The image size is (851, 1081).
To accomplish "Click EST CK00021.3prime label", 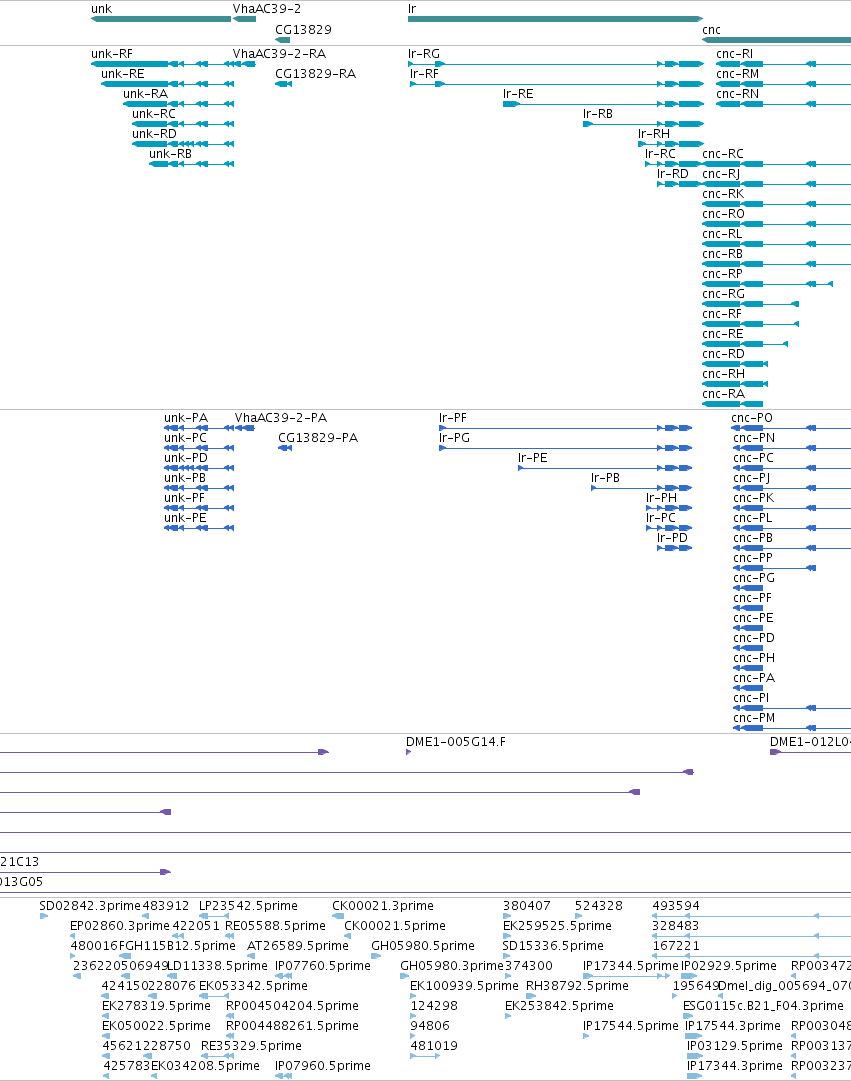I will coord(383,906).
